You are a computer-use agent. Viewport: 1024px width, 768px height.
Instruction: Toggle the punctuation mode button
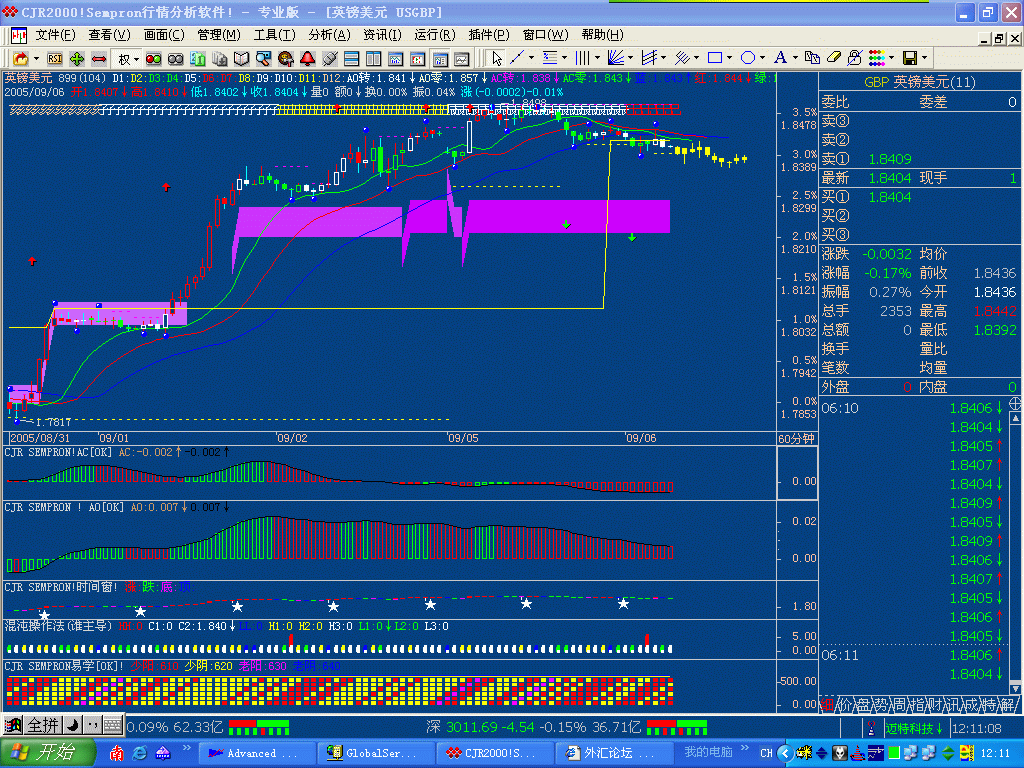tap(92, 725)
